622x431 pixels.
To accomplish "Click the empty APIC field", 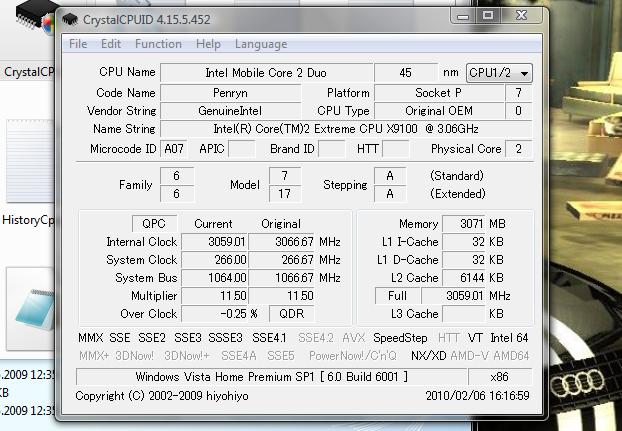I will coord(241,149).
